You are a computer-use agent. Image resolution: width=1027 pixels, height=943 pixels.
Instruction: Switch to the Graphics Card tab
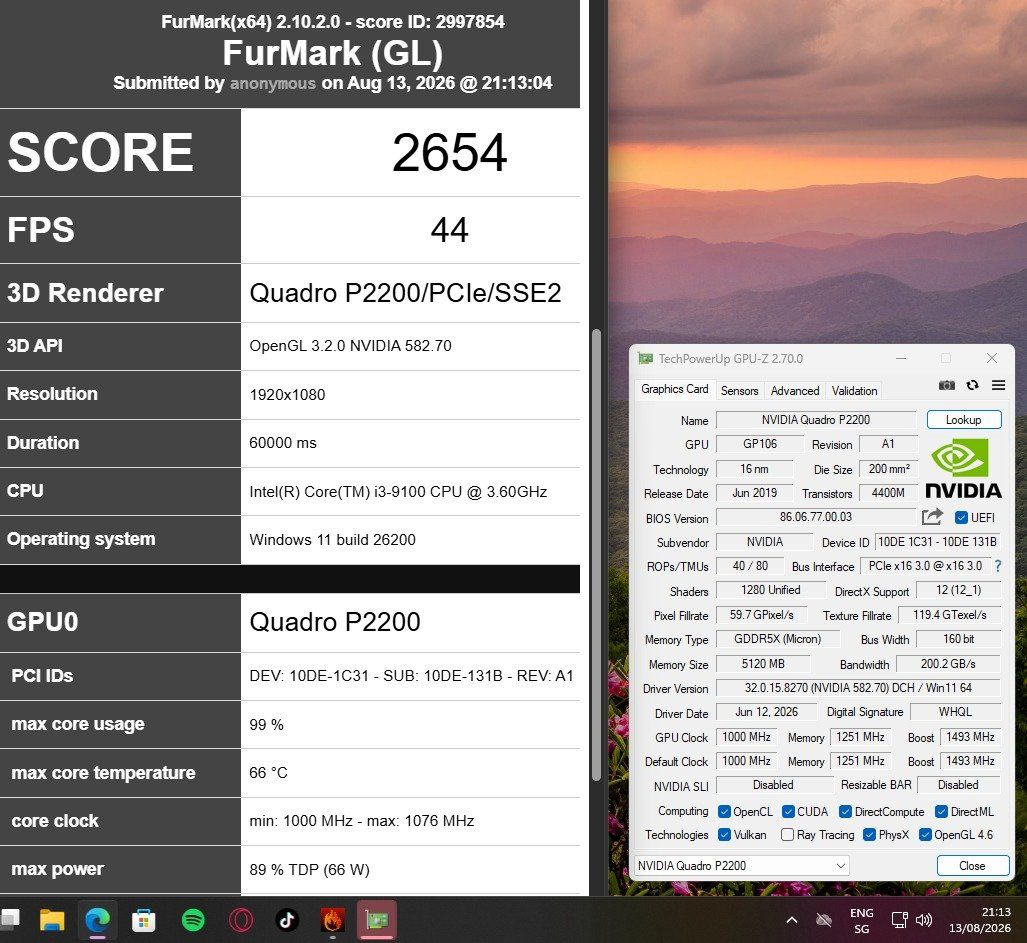(675, 389)
